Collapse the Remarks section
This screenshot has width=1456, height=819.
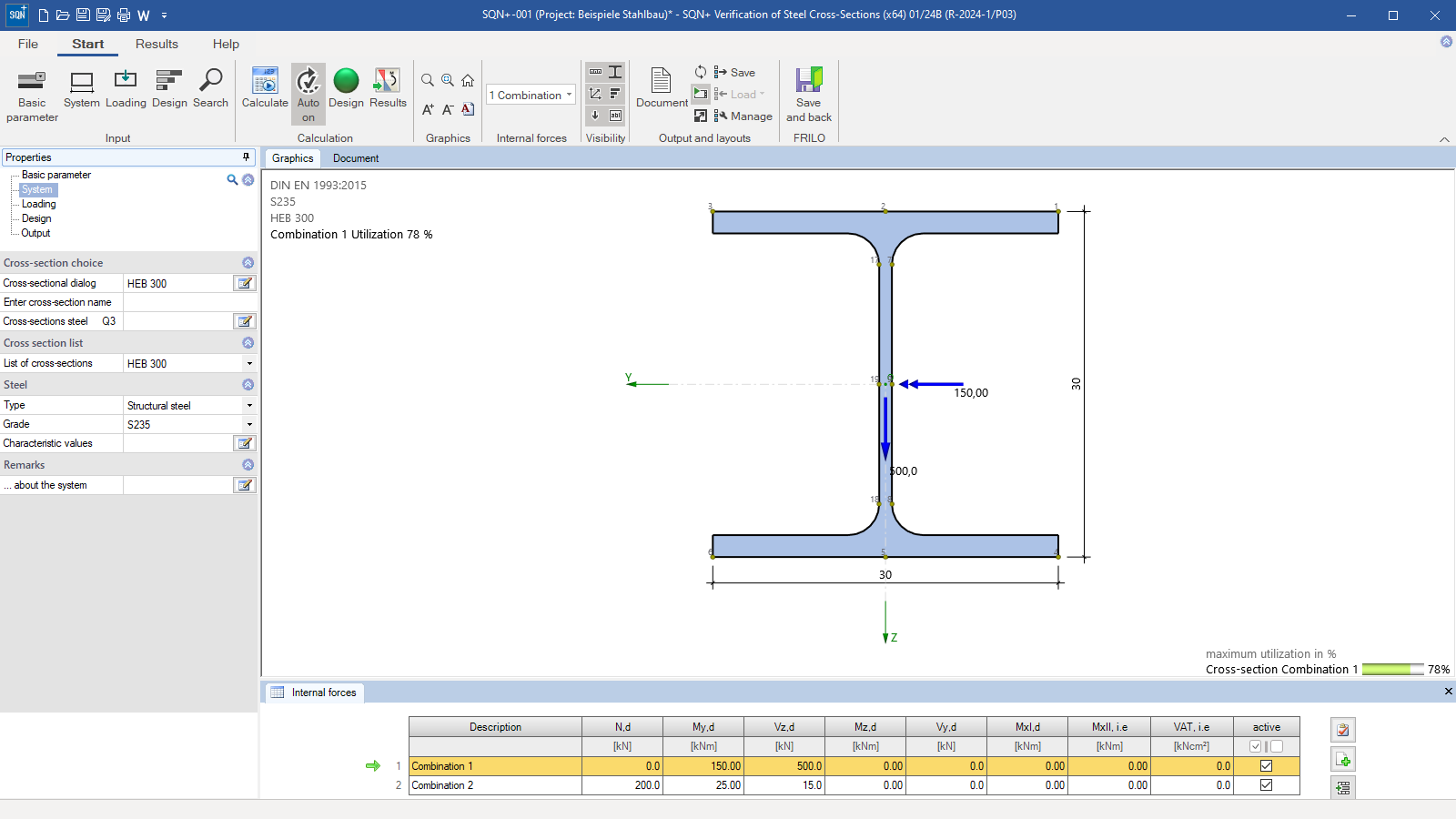248,465
